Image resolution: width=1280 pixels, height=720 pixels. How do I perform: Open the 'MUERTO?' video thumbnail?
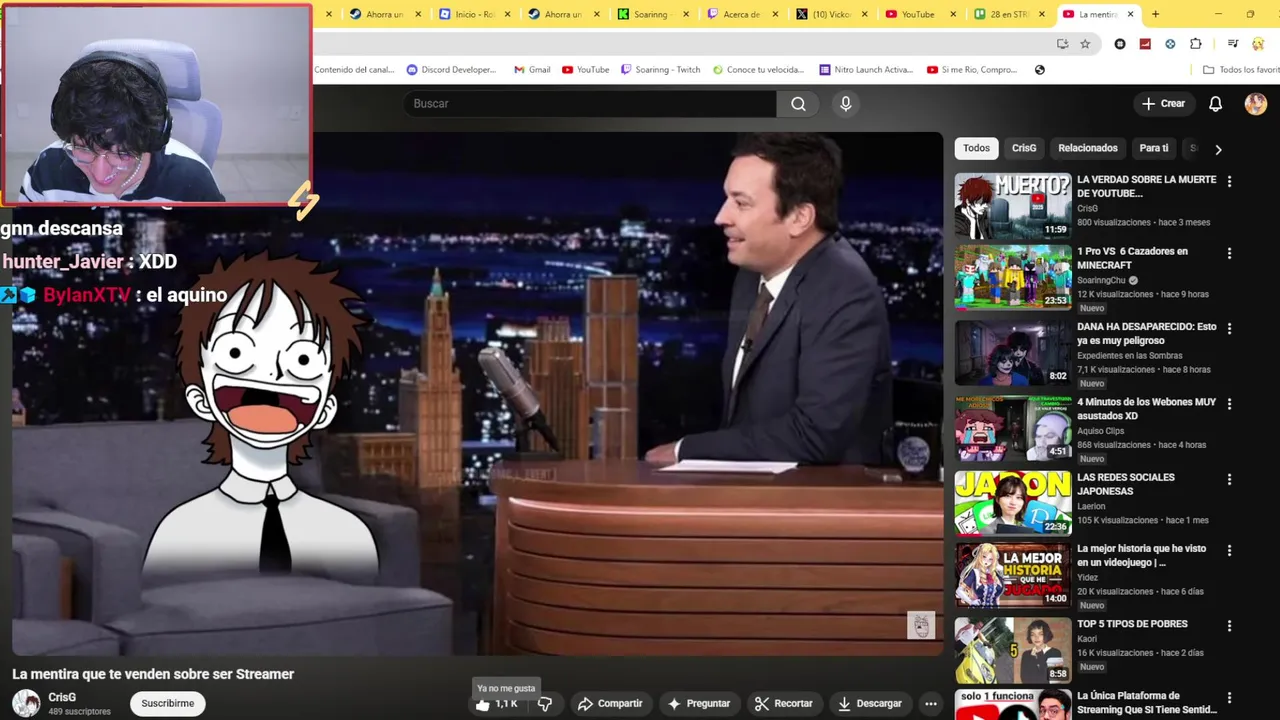click(x=1012, y=206)
